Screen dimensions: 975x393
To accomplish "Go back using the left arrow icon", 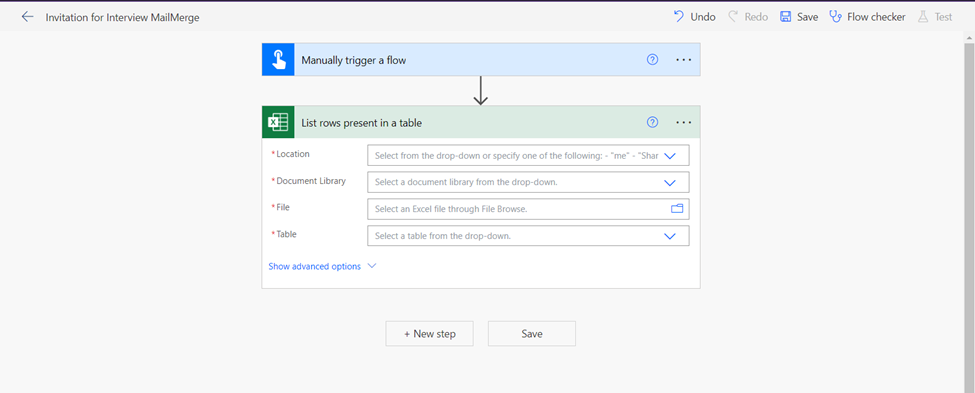I will click(27, 17).
